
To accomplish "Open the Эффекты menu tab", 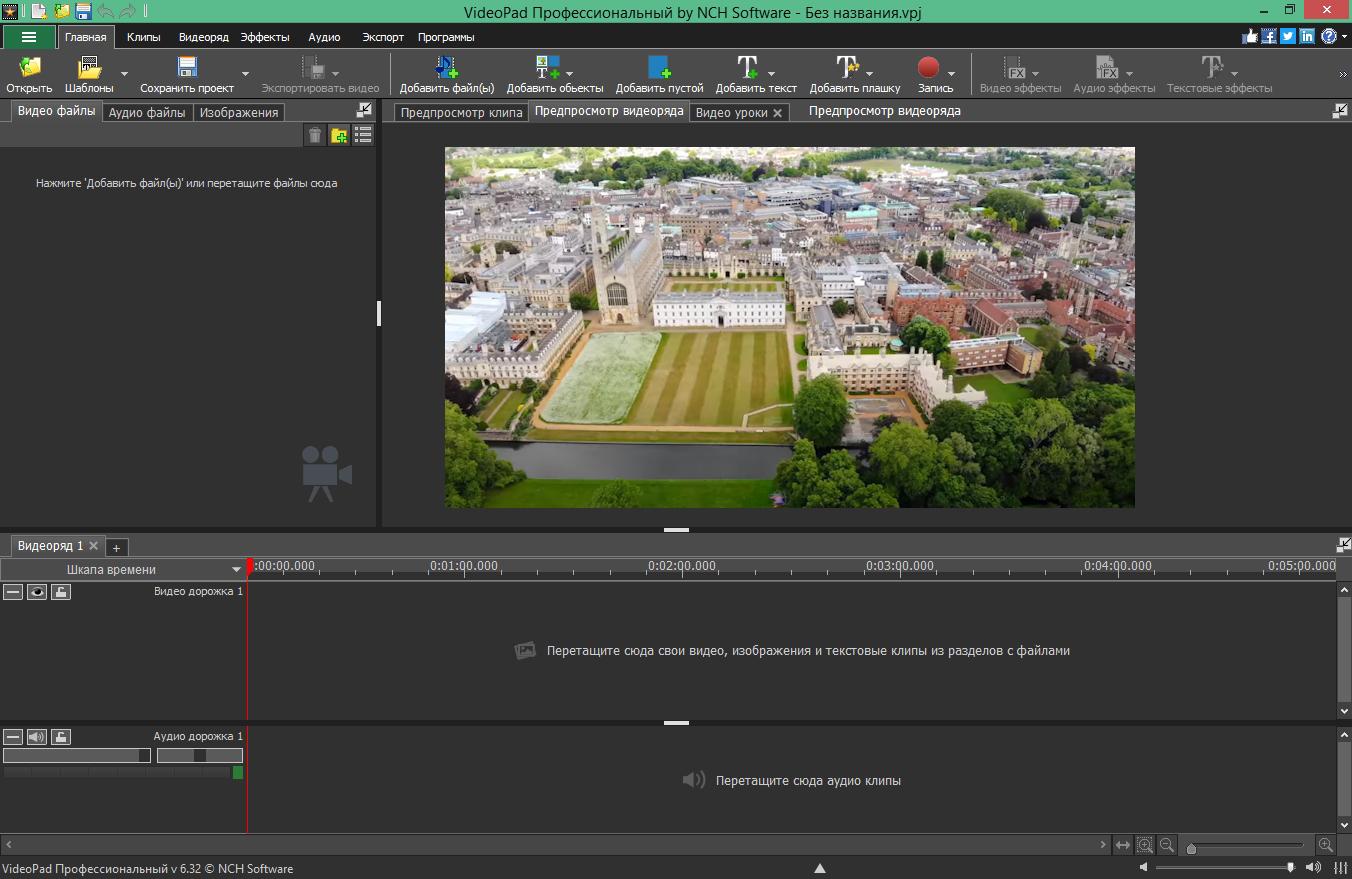I will tap(265, 37).
